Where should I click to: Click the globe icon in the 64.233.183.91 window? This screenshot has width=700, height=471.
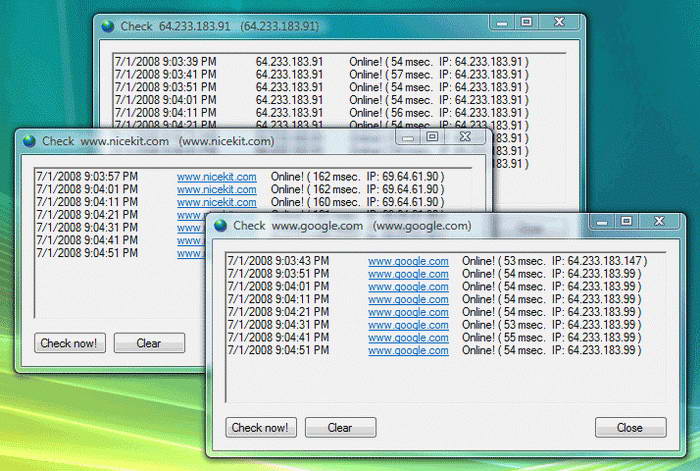tap(107, 25)
